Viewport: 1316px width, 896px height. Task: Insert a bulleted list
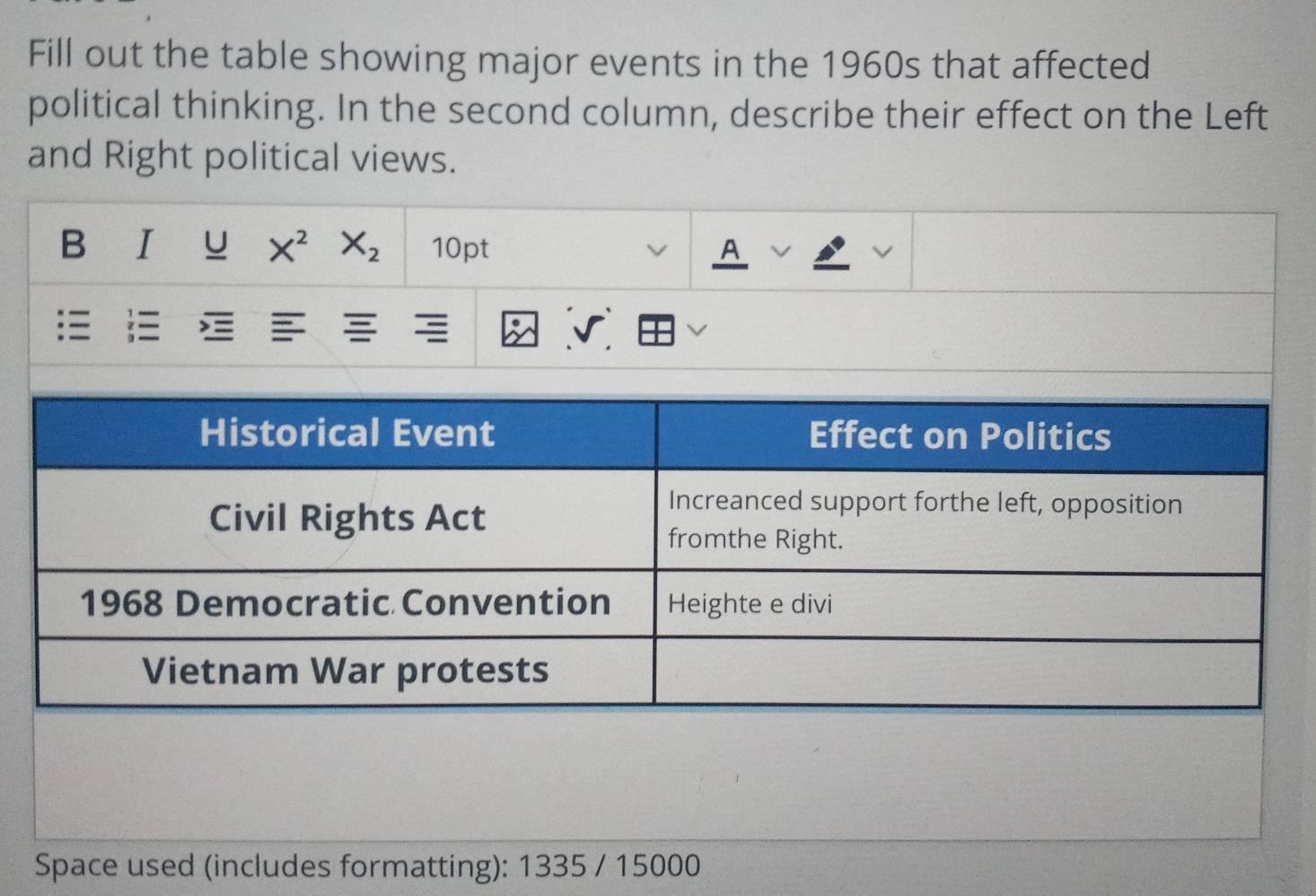tap(74, 325)
